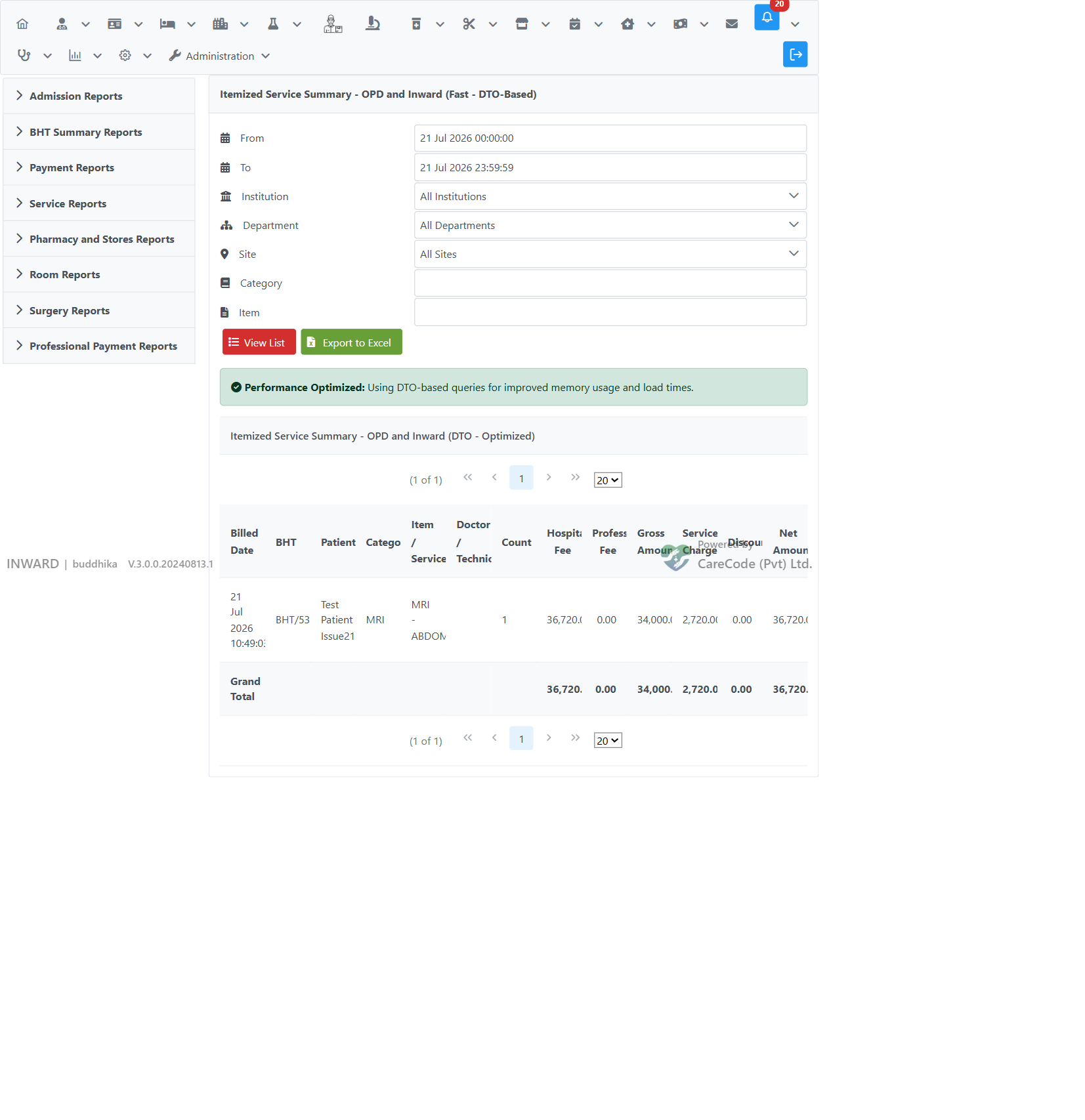Go to first page in top paginator
The width and height of the screenshot is (1085, 1120).
pyautogui.click(x=467, y=478)
